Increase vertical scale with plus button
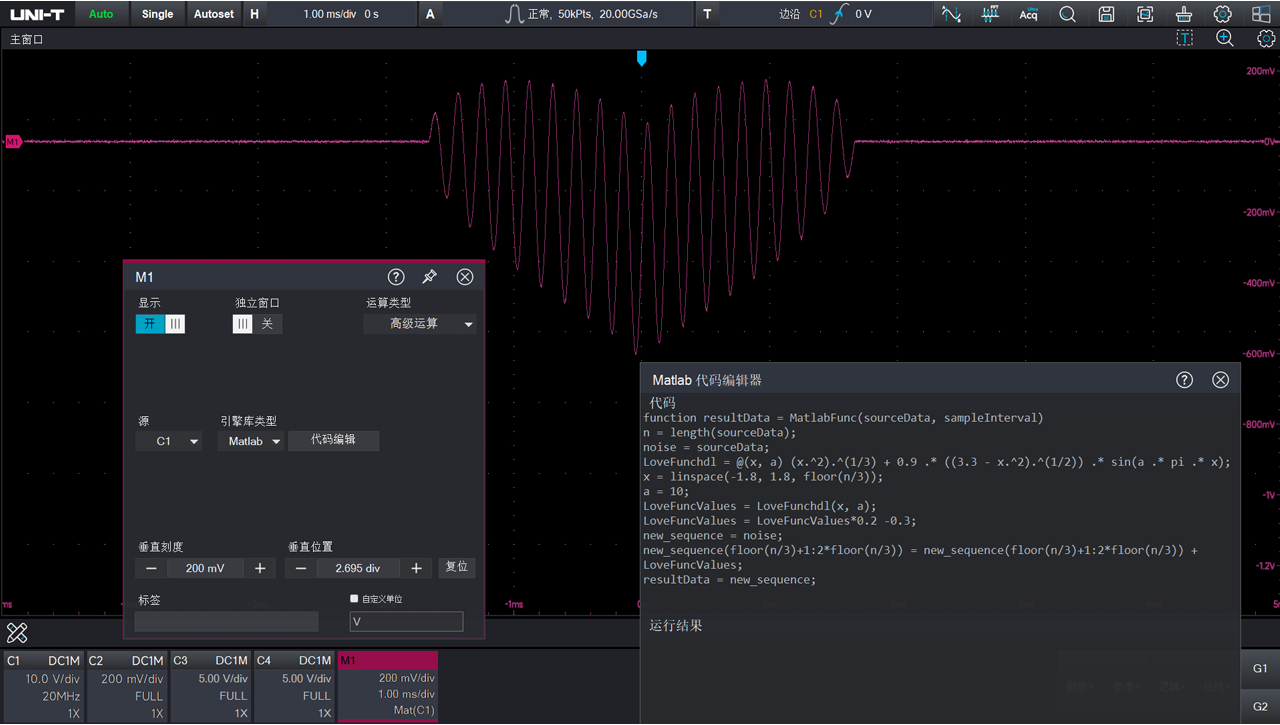Viewport: 1280px width, 725px height. [x=260, y=568]
